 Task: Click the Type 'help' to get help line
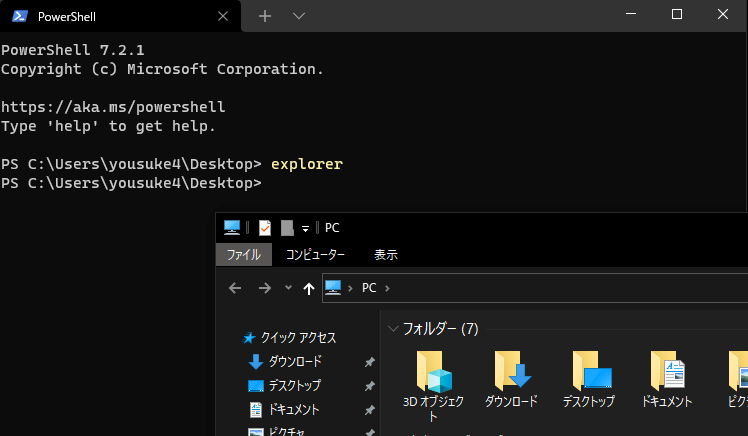coord(108,126)
